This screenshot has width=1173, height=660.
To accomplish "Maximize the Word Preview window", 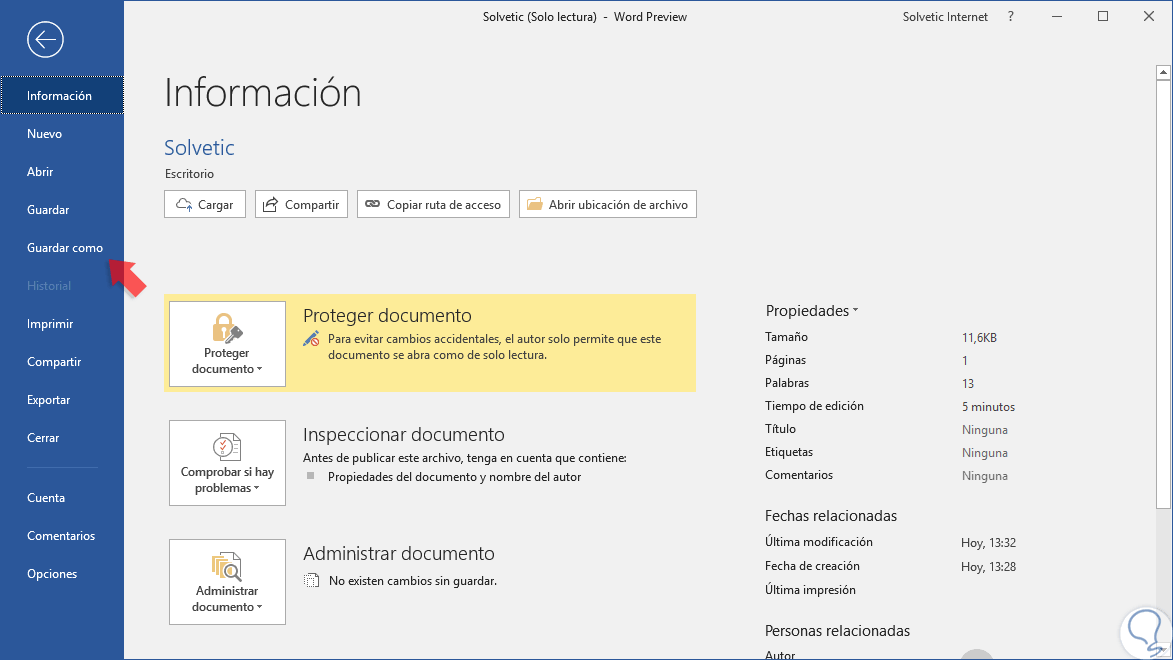I will (1103, 16).
